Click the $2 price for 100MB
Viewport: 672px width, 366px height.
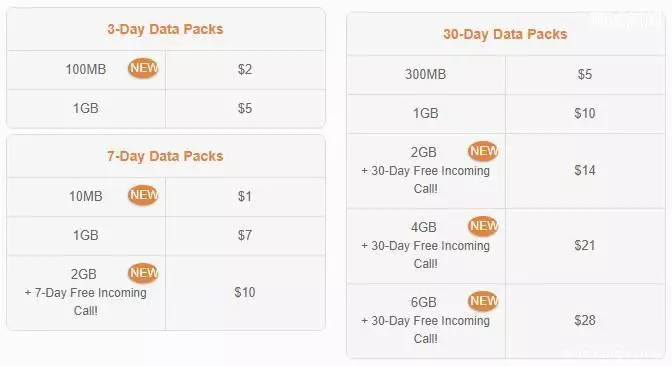[245, 69]
